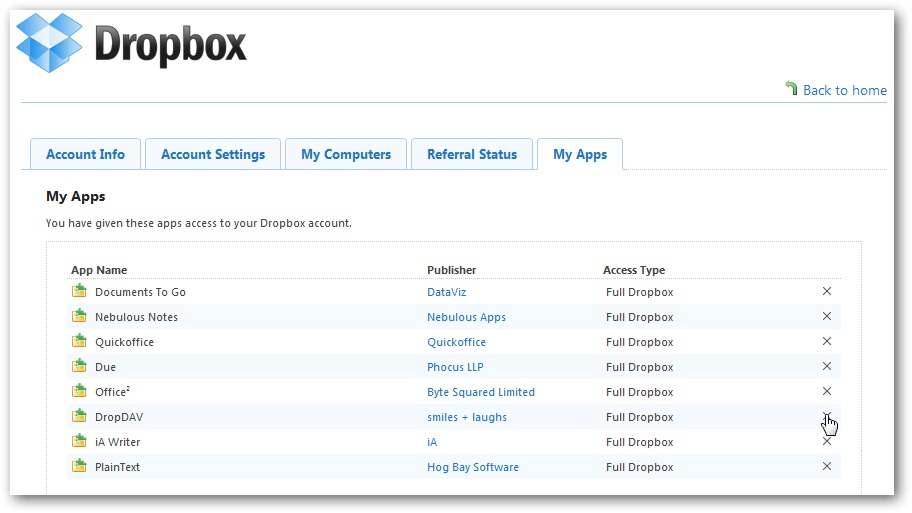Click the app icon beside Documents To Go
The height and width of the screenshot is (513, 912).
click(79, 291)
